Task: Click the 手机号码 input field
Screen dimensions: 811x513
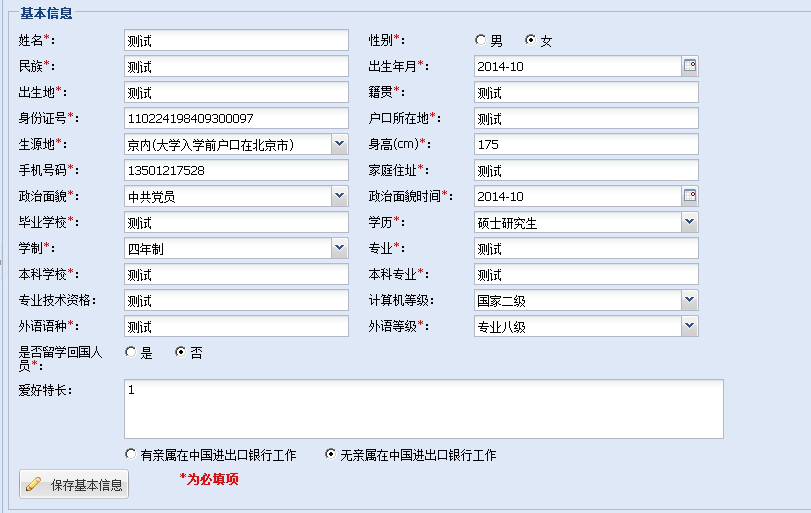Action: pyautogui.click(x=236, y=171)
